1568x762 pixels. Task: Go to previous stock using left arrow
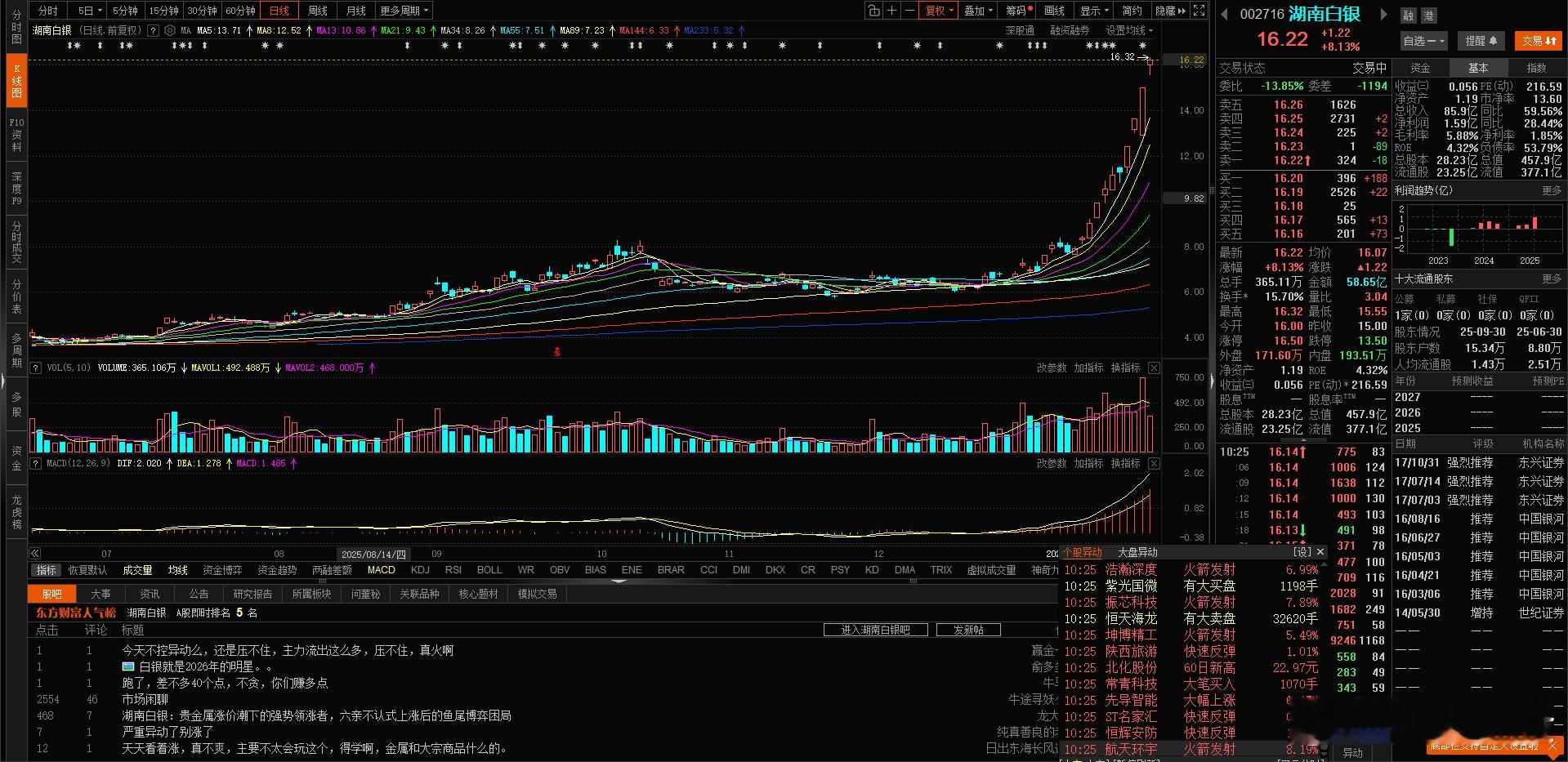(1224, 14)
